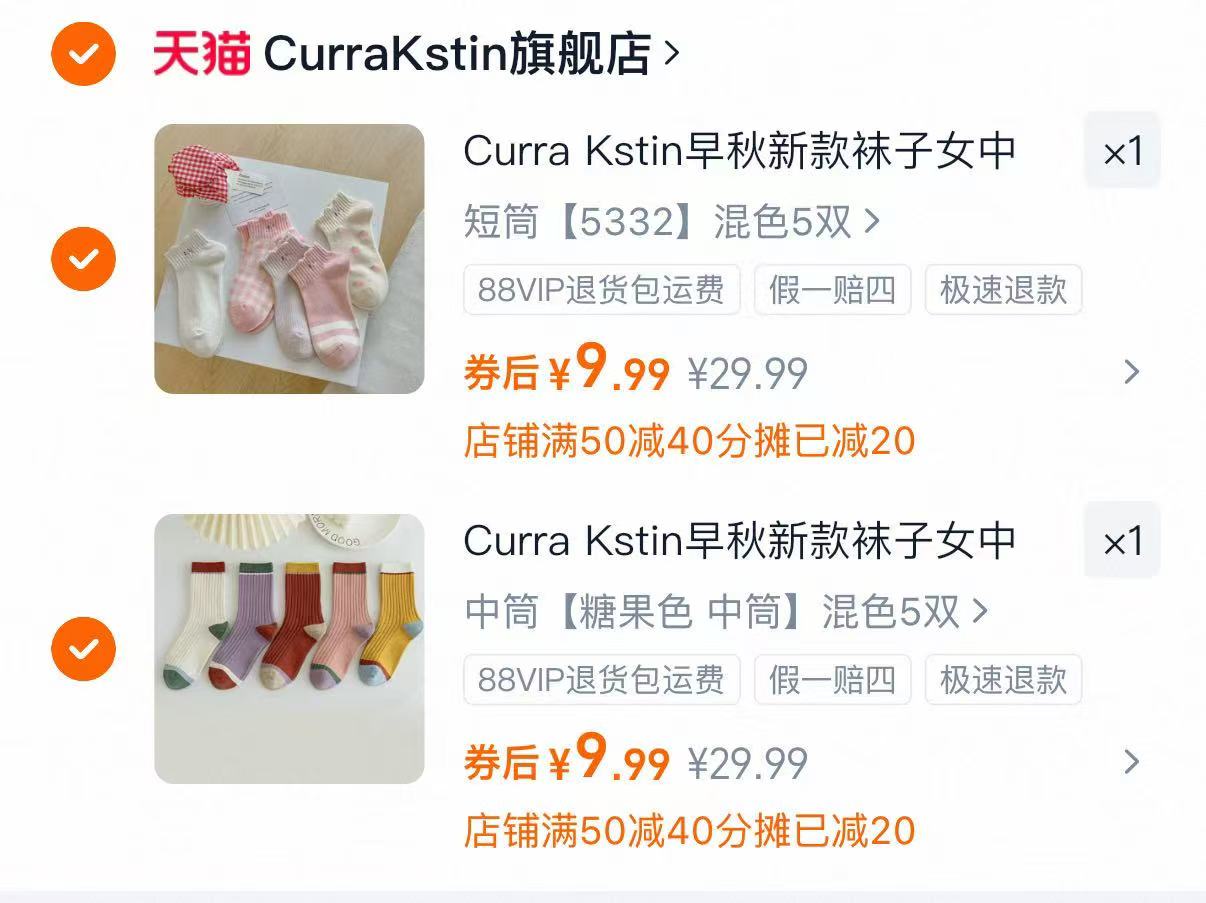The image size is (1206, 903).
Task: Uncheck the CurraKstin store select-all checkbox
Action: [x=84, y=54]
